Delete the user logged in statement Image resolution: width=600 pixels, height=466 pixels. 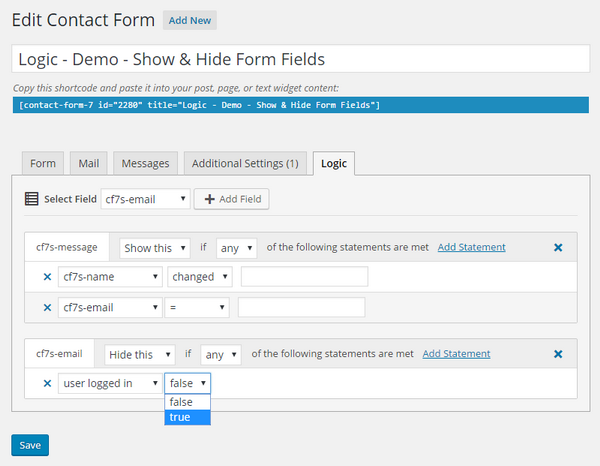coord(47,383)
